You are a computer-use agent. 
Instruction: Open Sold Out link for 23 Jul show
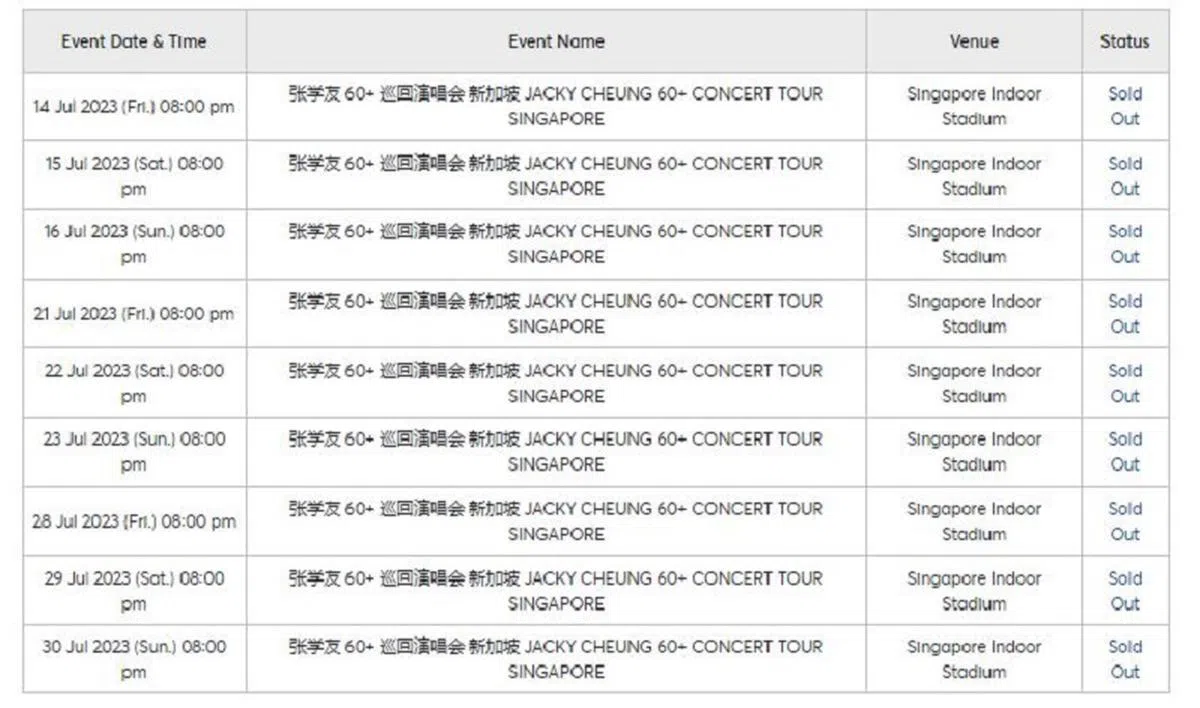pyautogui.click(x=1125, y=452)
